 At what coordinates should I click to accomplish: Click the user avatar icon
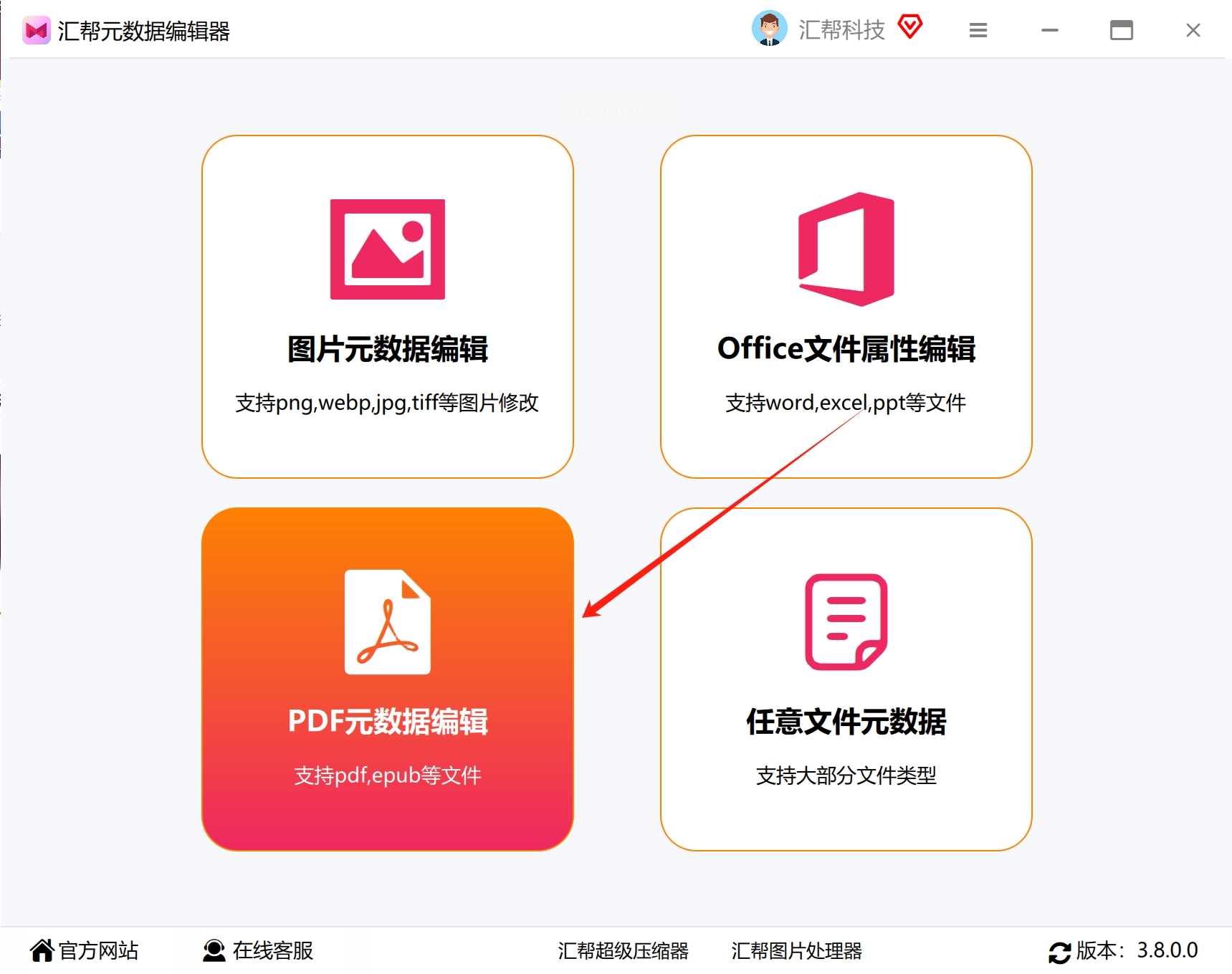(x=769, y=29)
